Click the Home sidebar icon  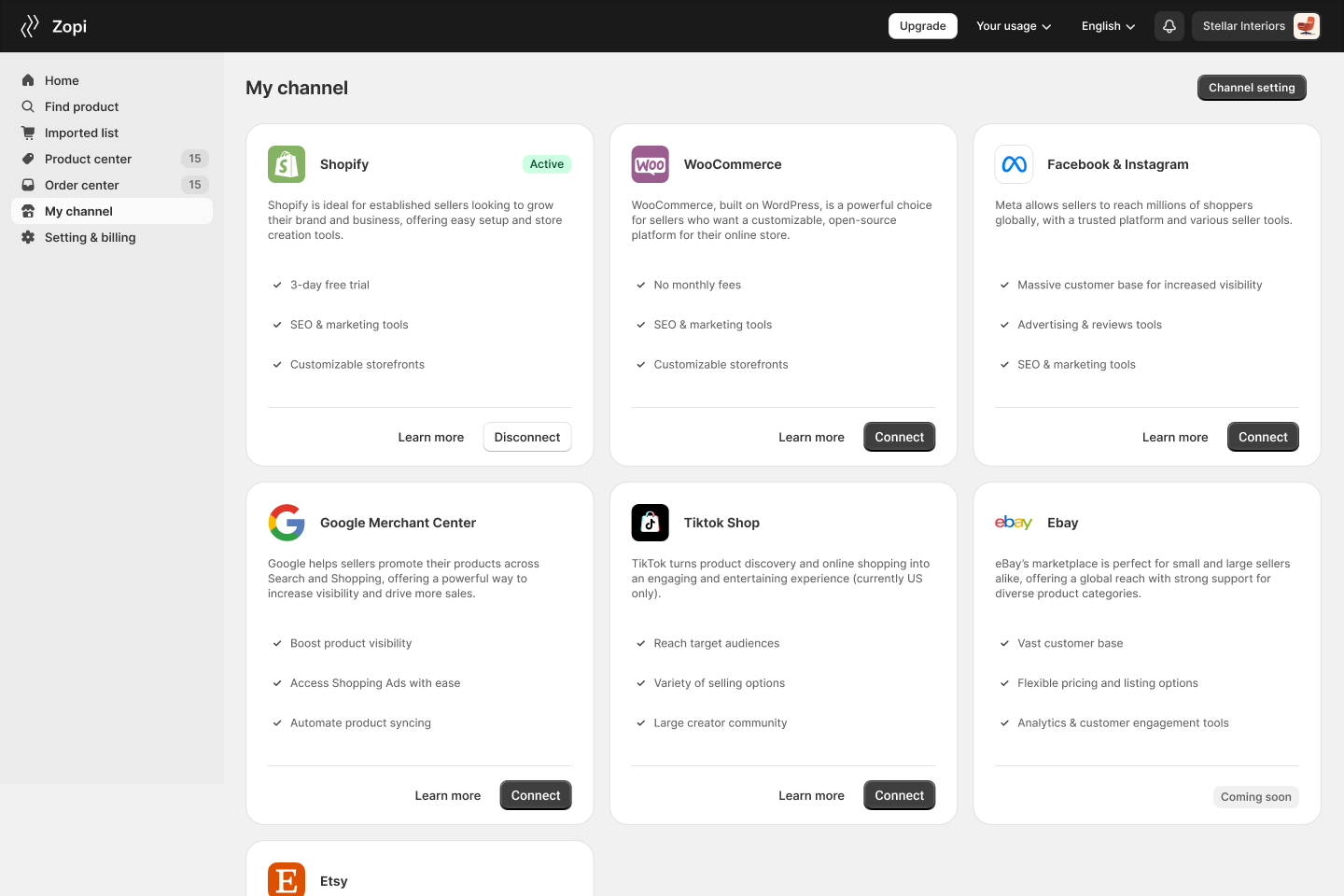[28, 80]
